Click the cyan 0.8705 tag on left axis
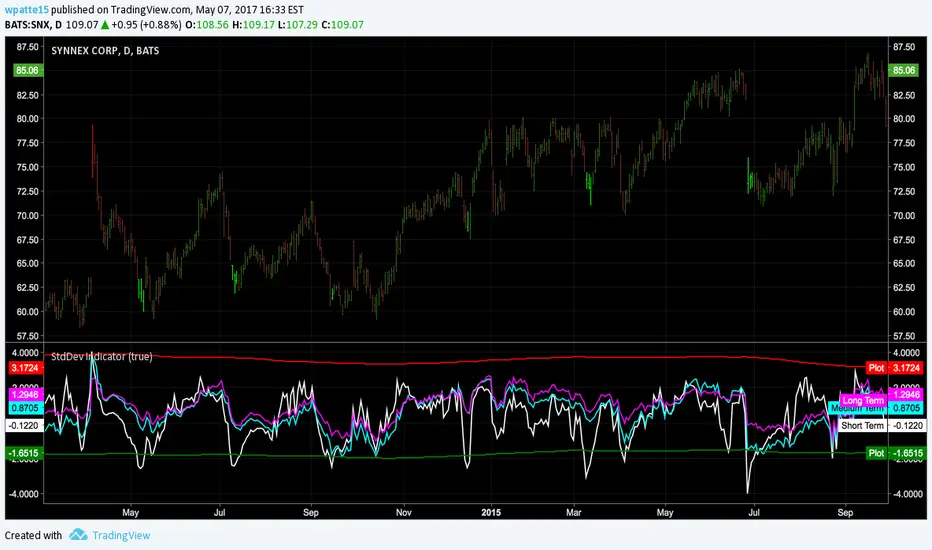Viewport: 932px width, 550px height. (24, 408)
